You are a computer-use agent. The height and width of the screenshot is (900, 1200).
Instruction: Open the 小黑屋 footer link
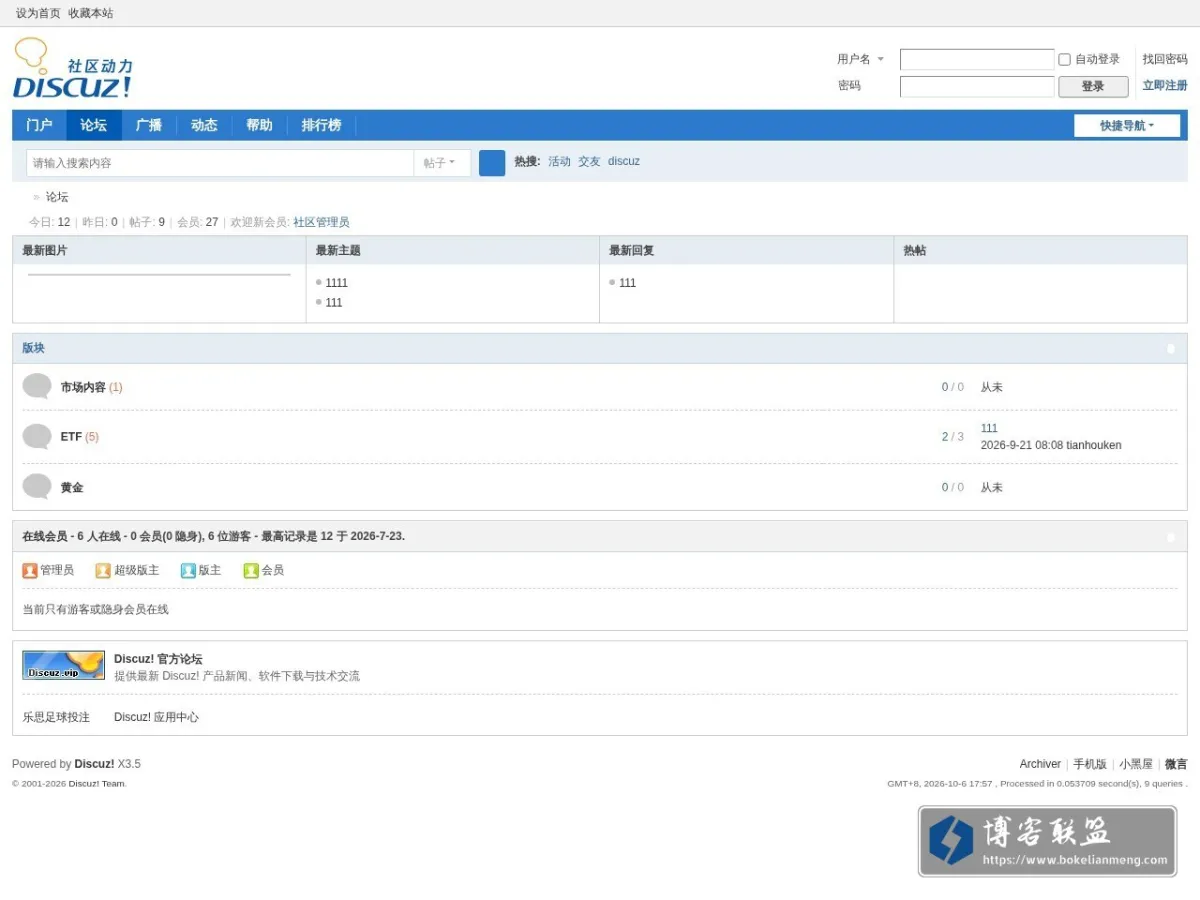(1136, 764)
